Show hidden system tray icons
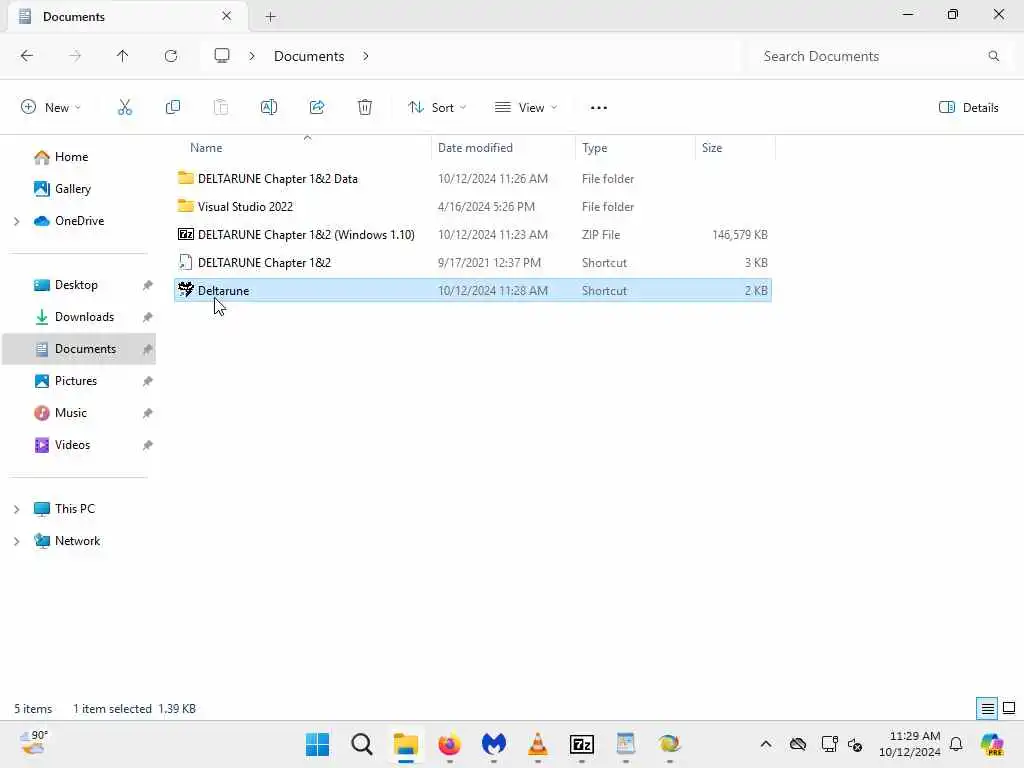The image size is (1024, 768). tap(766, 744)
